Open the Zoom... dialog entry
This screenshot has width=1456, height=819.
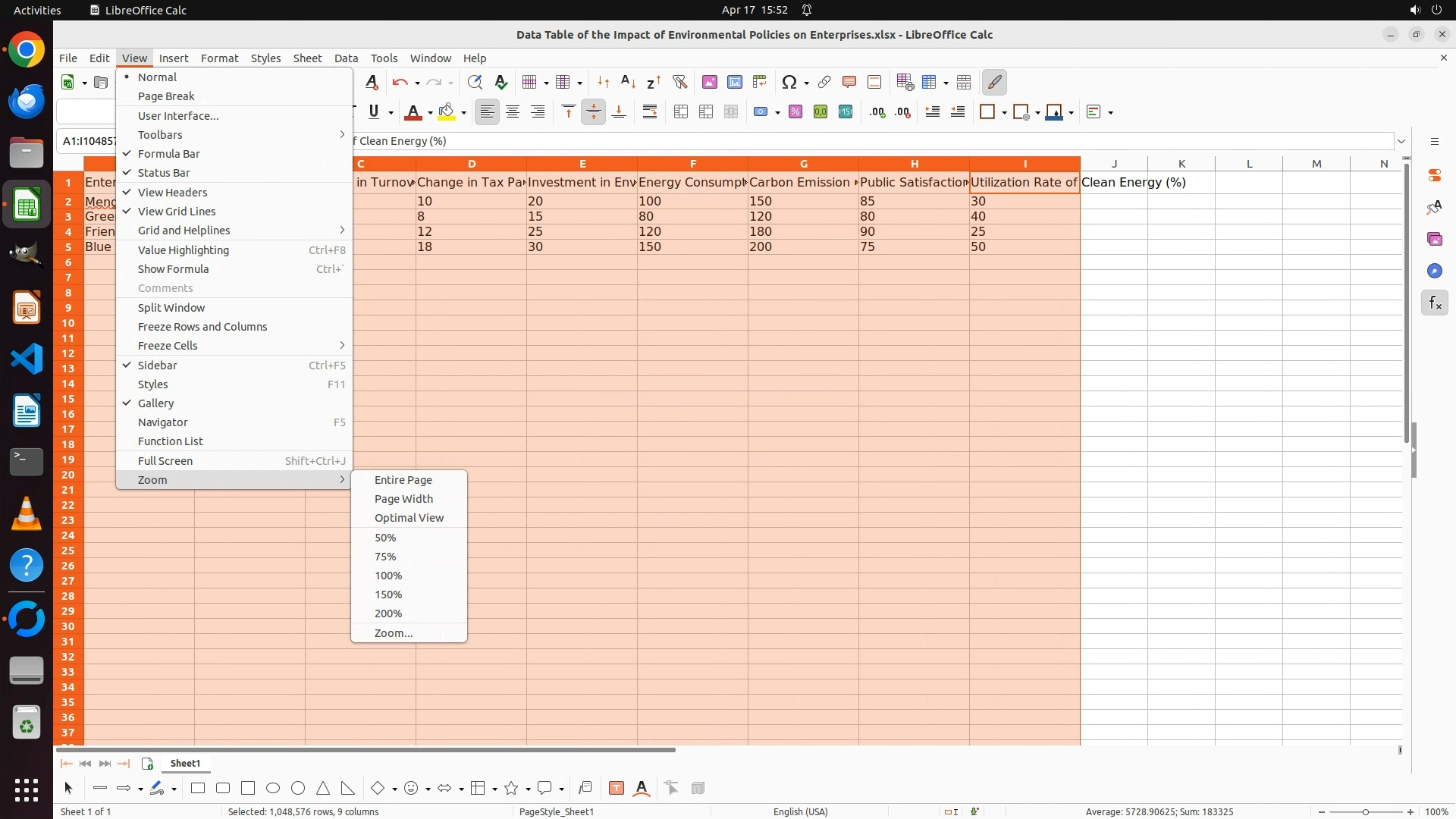point(394,633)
